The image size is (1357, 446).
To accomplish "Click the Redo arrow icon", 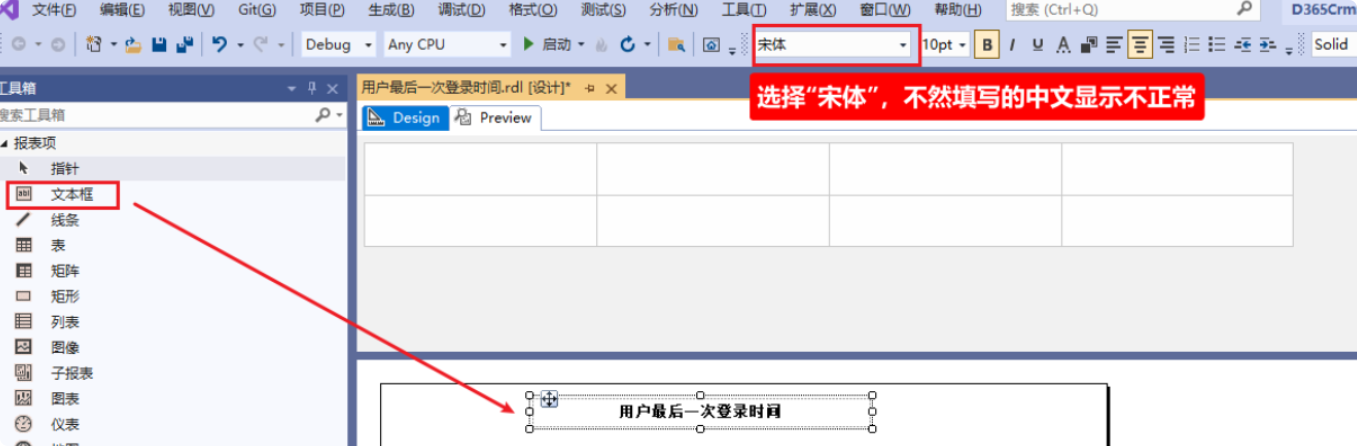I will click(x=261, y=45).
